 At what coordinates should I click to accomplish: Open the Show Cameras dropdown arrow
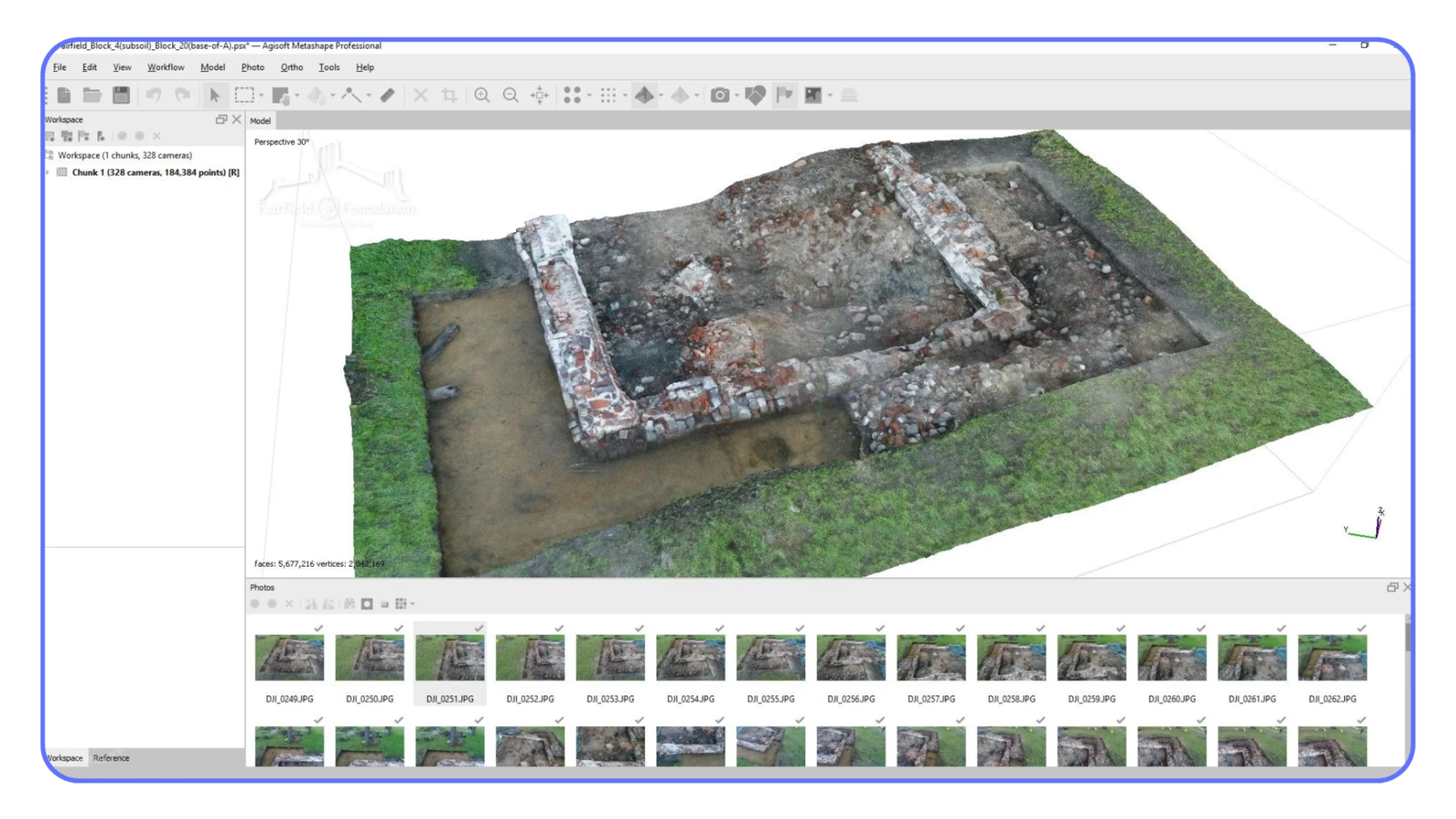pyautogui.click(x=736, y=96)
